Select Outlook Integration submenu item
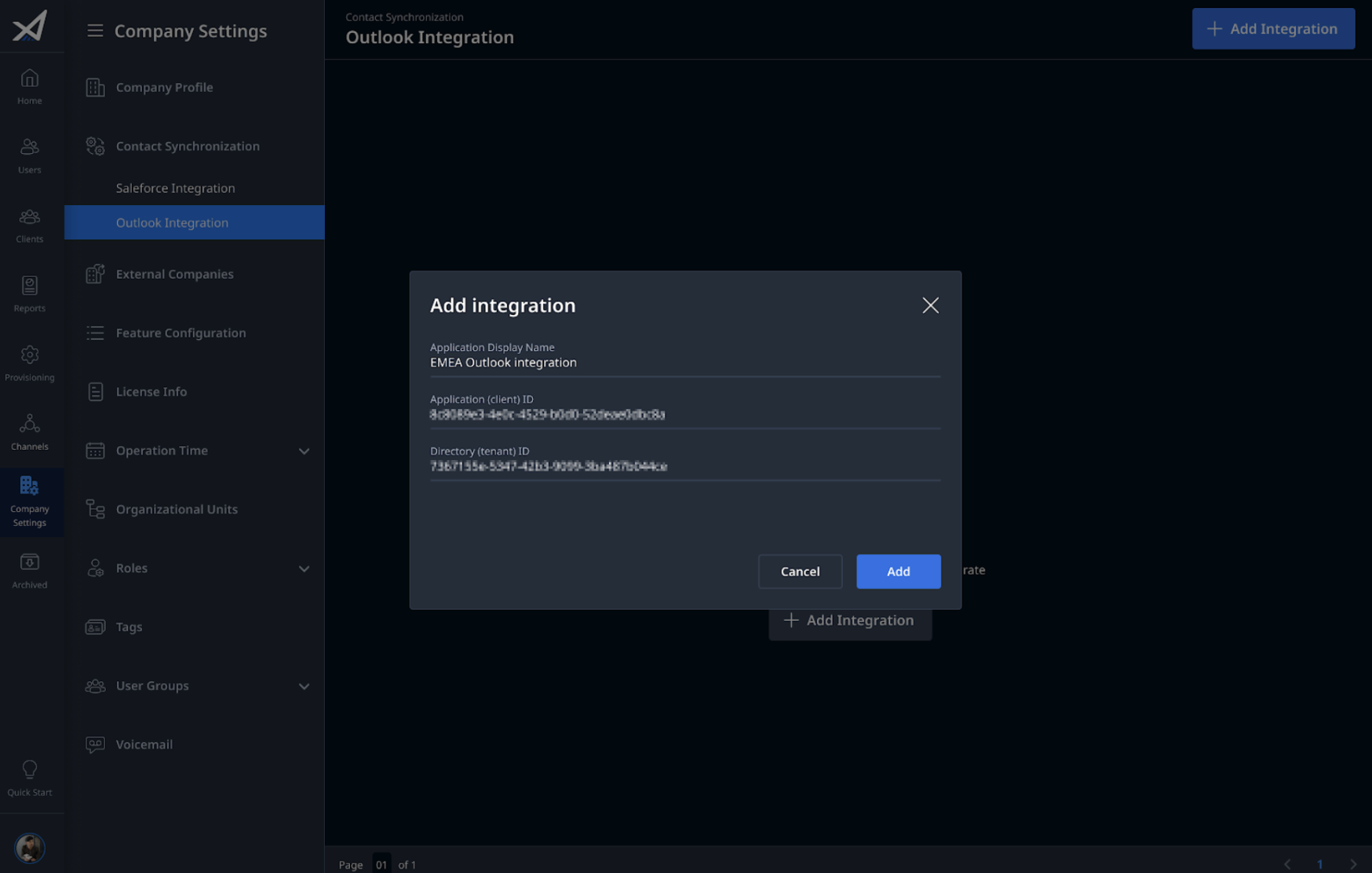Viewport: 1372px width, 873px height. point(194,222)
